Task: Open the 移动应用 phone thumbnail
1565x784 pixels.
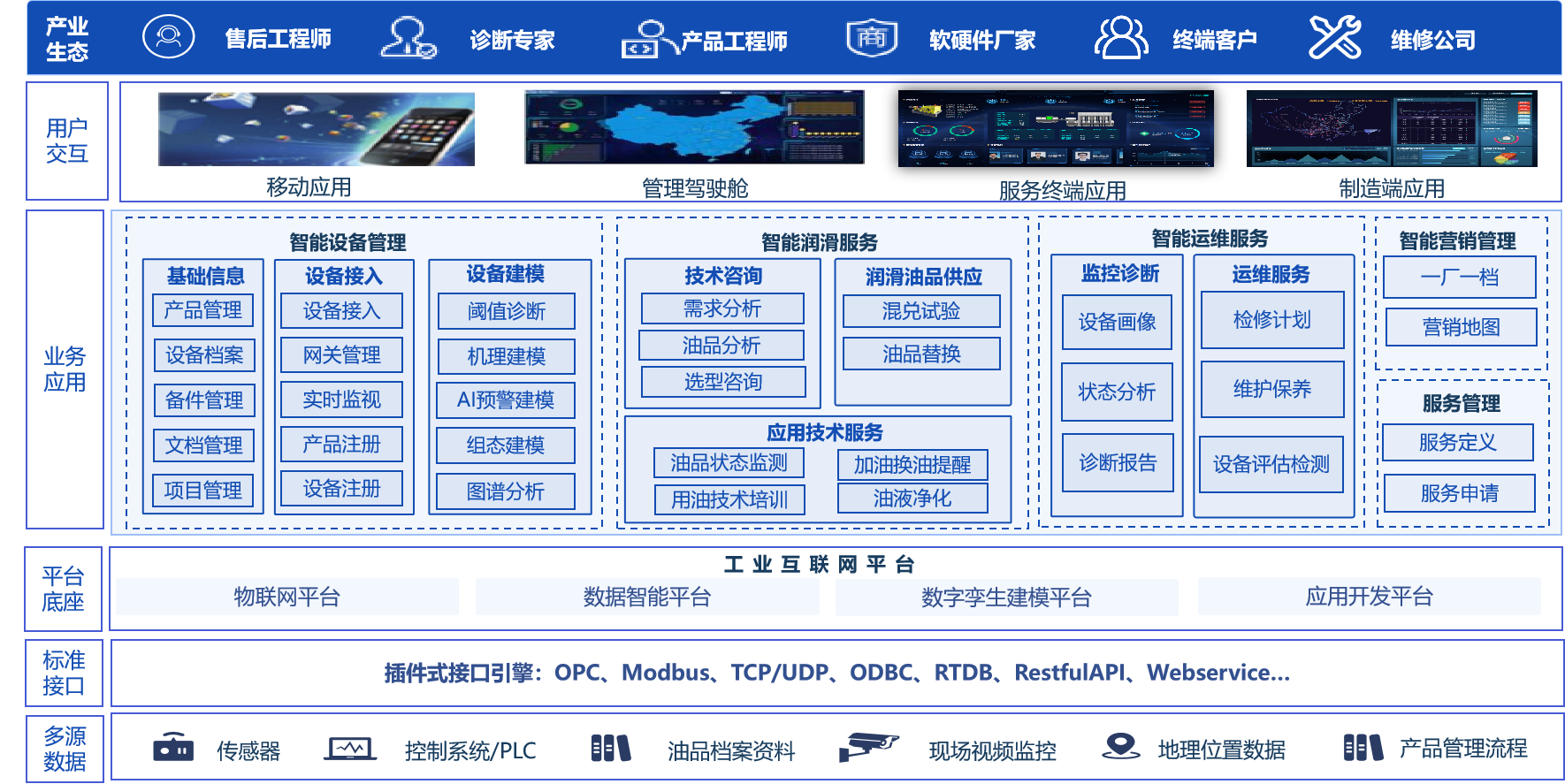Action: click(x=316, y=129)
